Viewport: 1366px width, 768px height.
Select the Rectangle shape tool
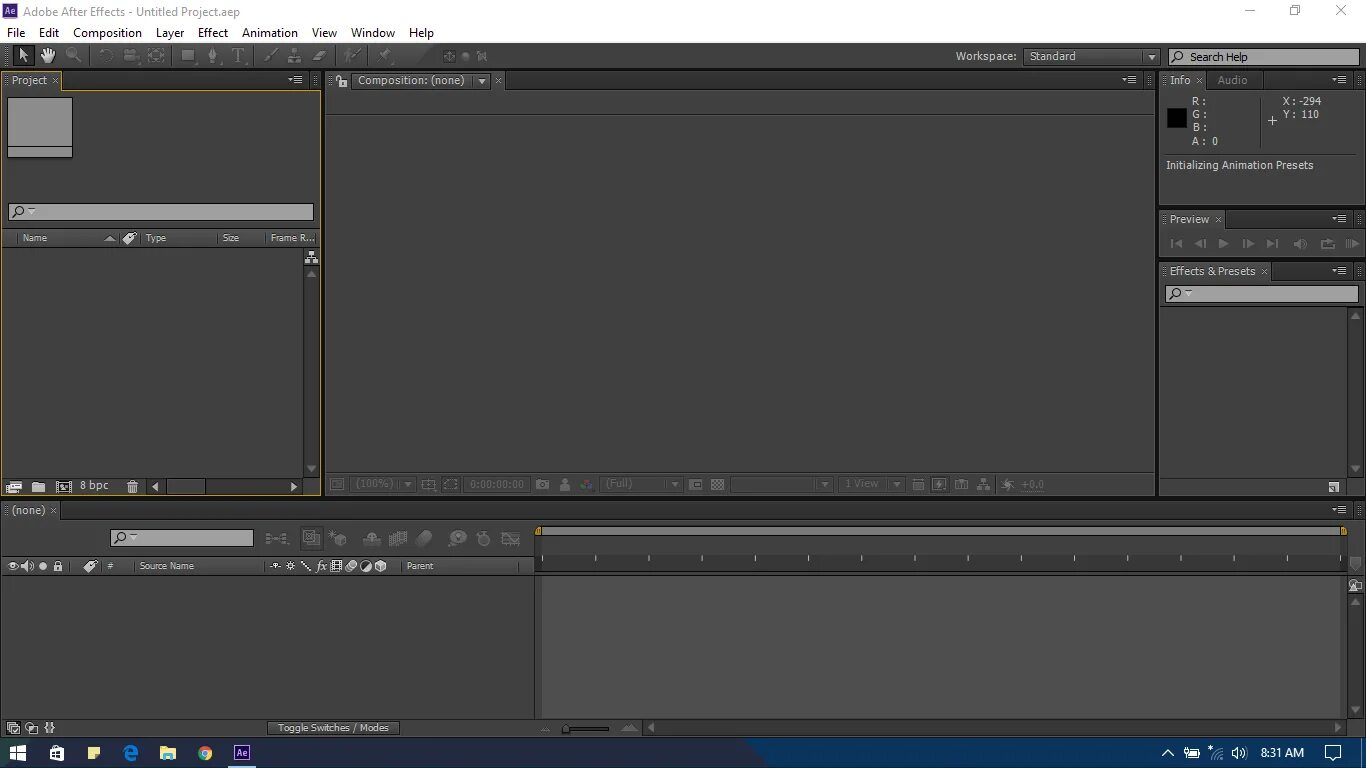coord(187,56)
